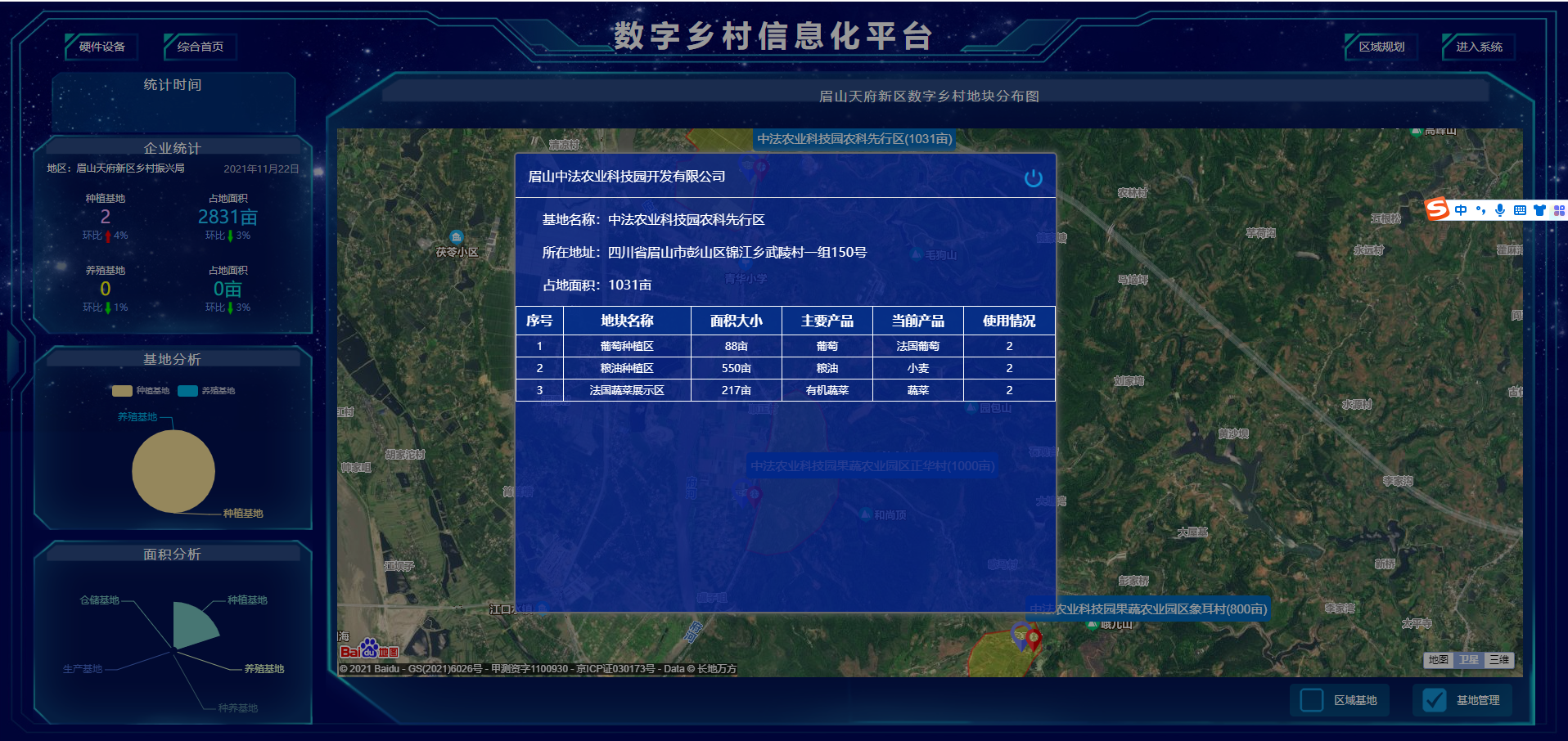Close the base info popup with power icon

tap(1033, 177)
